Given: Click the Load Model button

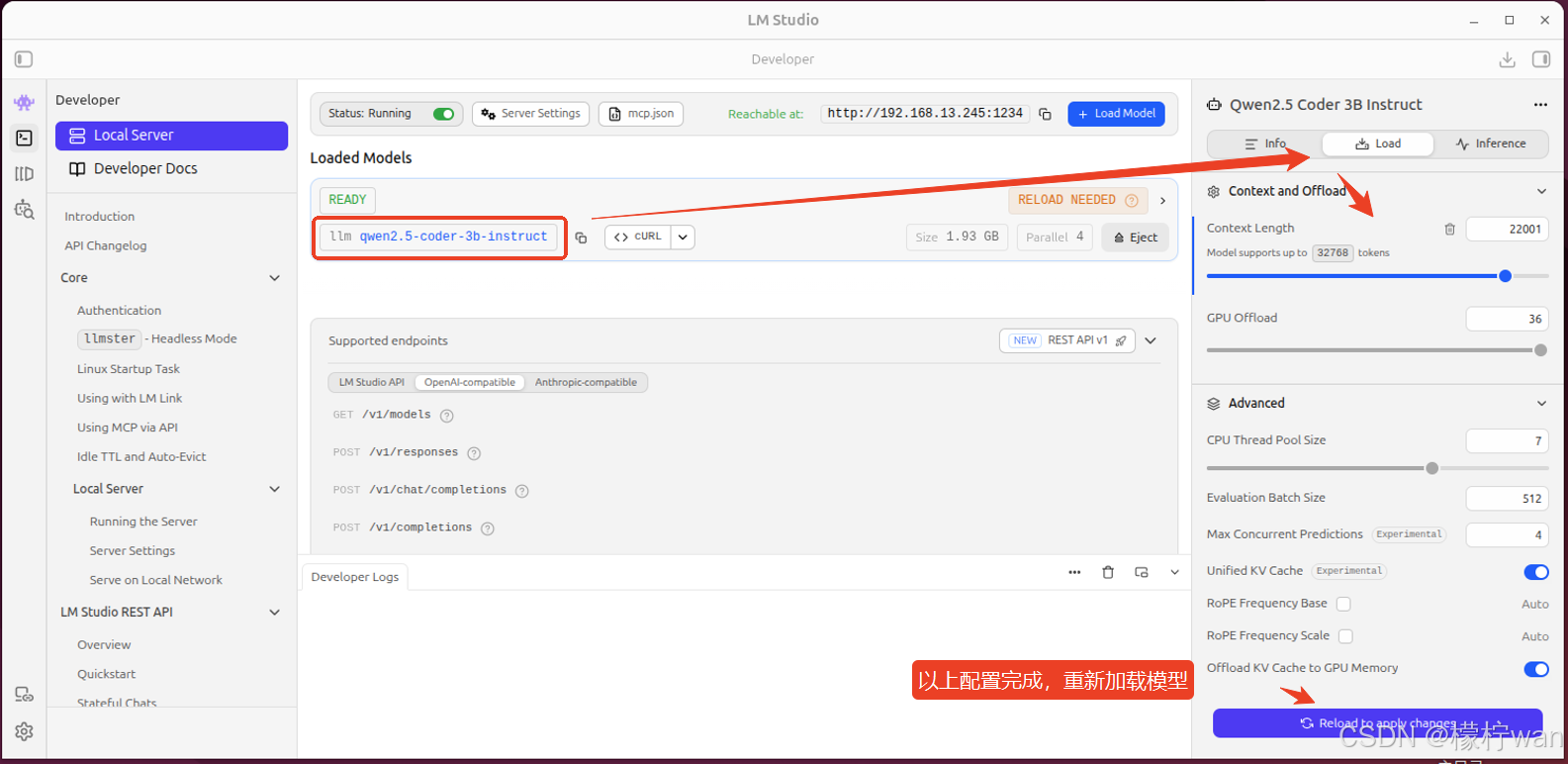Looking at the screenshot, I should tap(1116, 114).
